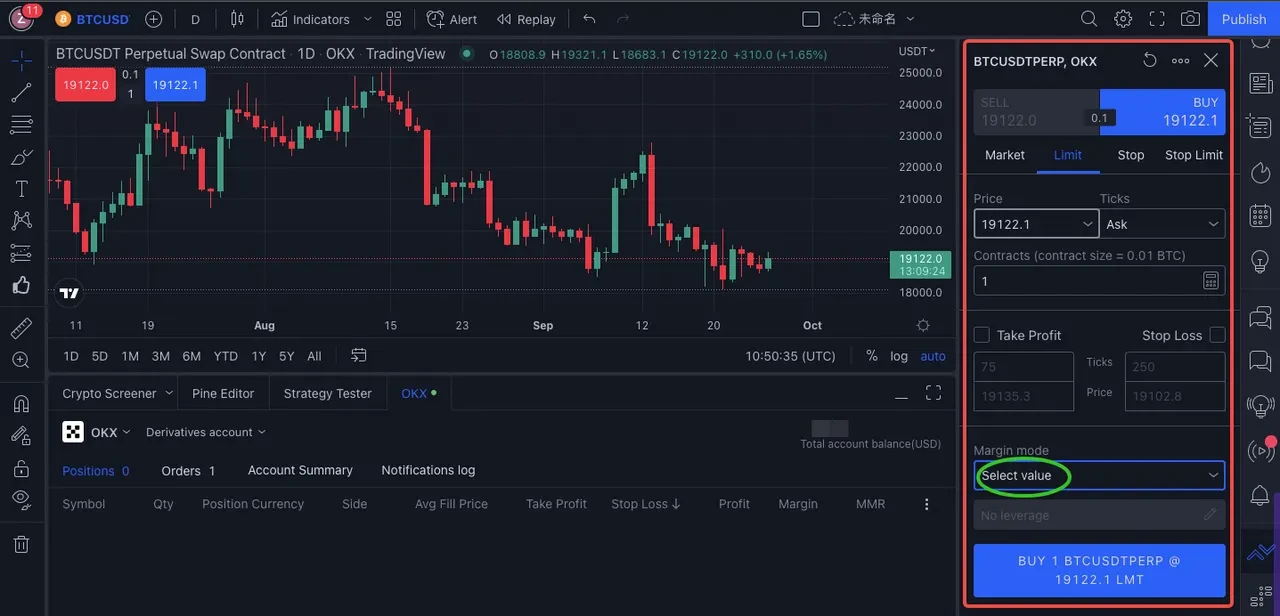The height and width of the screenshot is (616, 1280).
Task: Click the 1Y timeframe option
Action: tap(258, 356)
